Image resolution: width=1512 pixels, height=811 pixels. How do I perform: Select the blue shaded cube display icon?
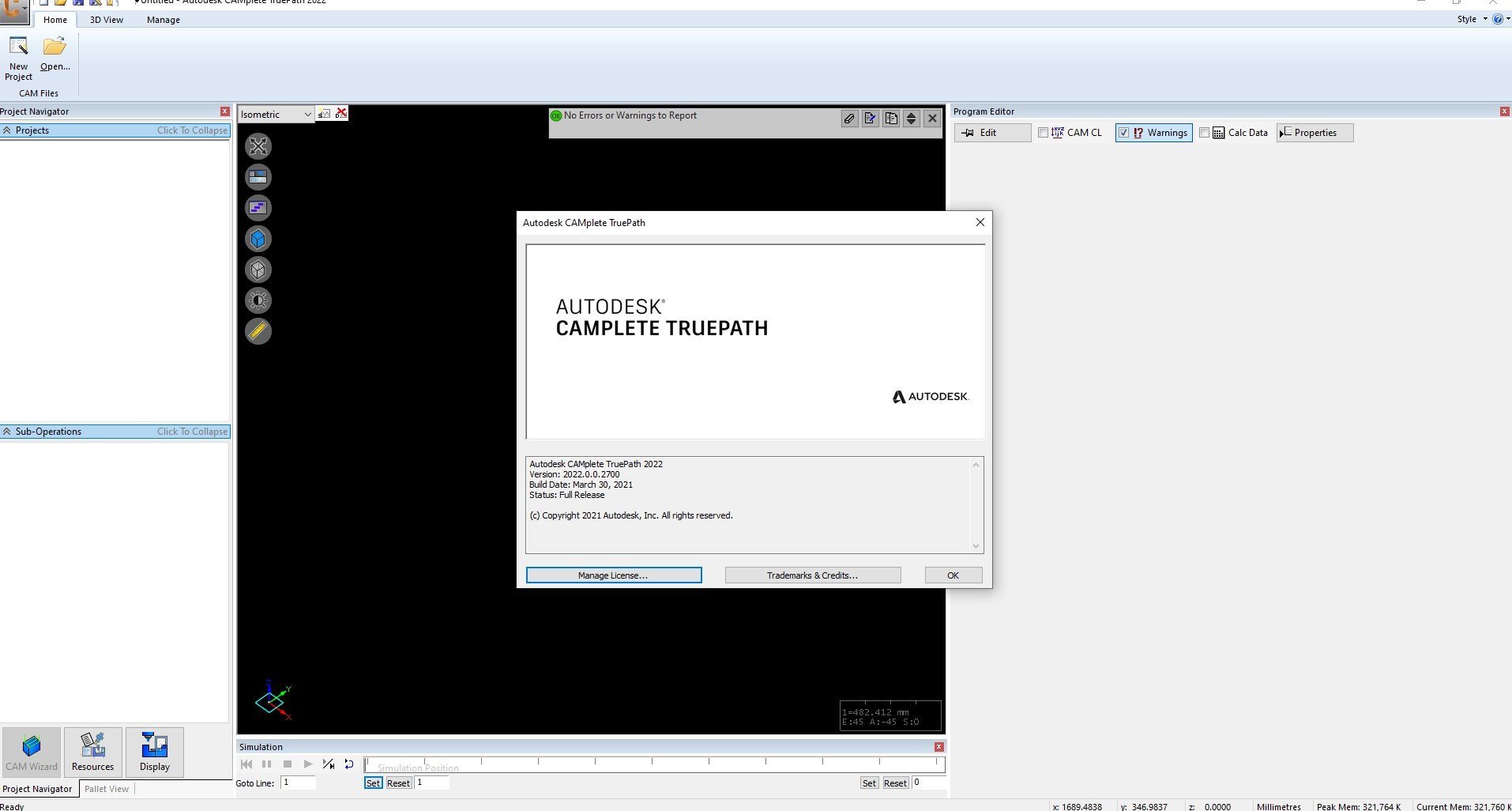[x=258, y=239]
